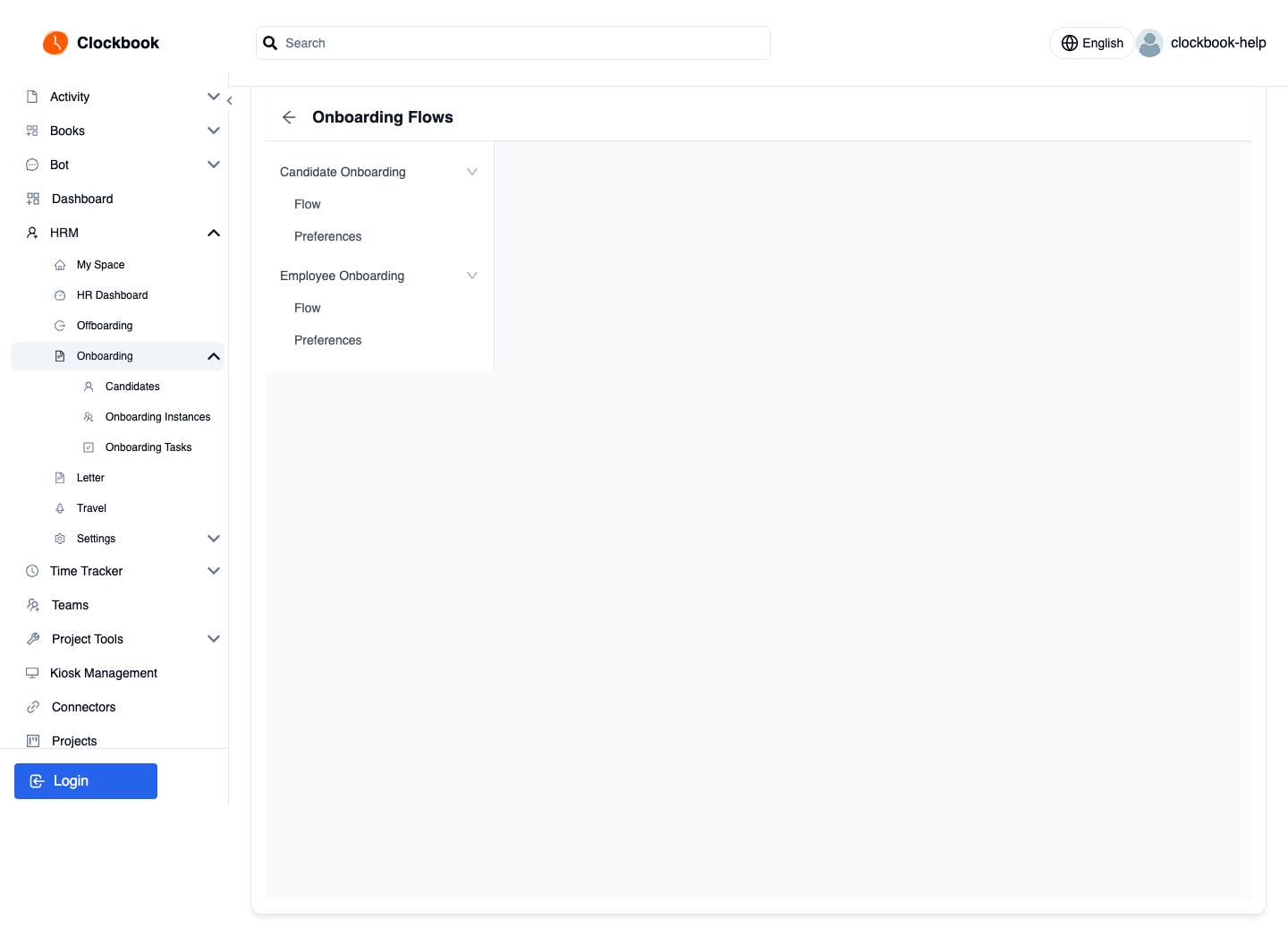
Task: Collapse the sidebar with the small chevron
Action: (230, 101)
